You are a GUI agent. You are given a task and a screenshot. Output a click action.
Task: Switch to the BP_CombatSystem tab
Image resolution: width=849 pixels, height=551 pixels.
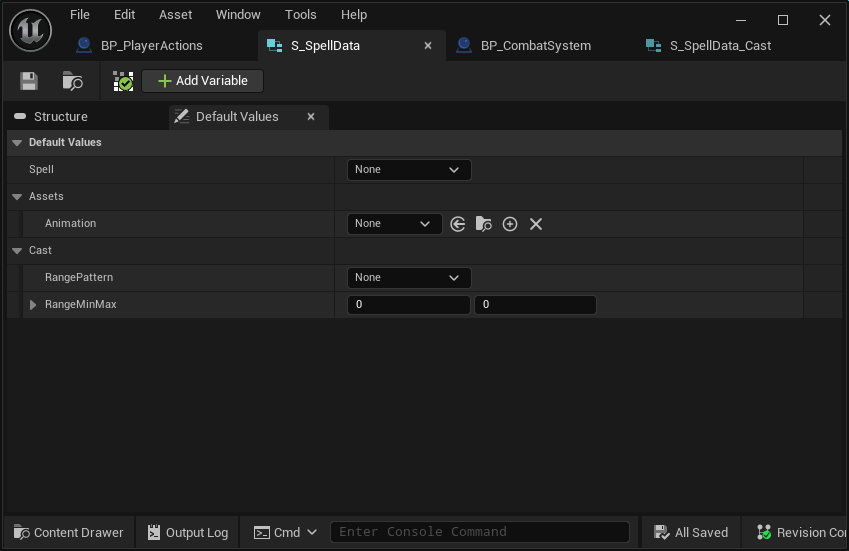pos(535,45)
